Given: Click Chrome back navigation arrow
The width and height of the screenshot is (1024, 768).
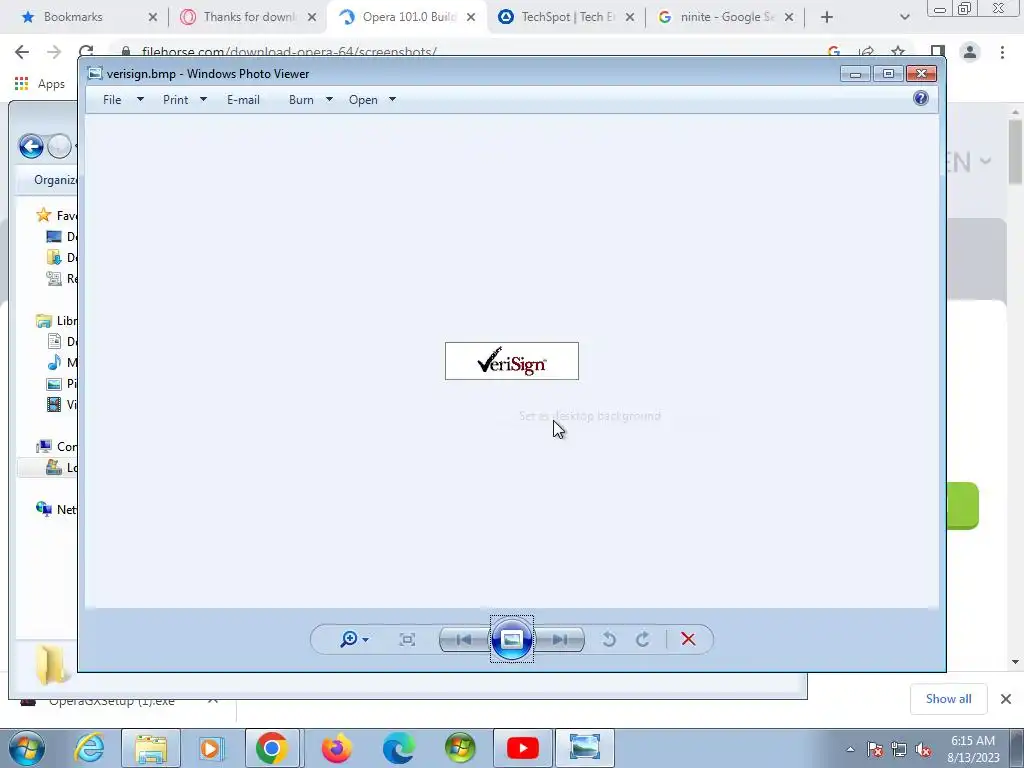Looking at the screenshot, I should tap(22, 52).
